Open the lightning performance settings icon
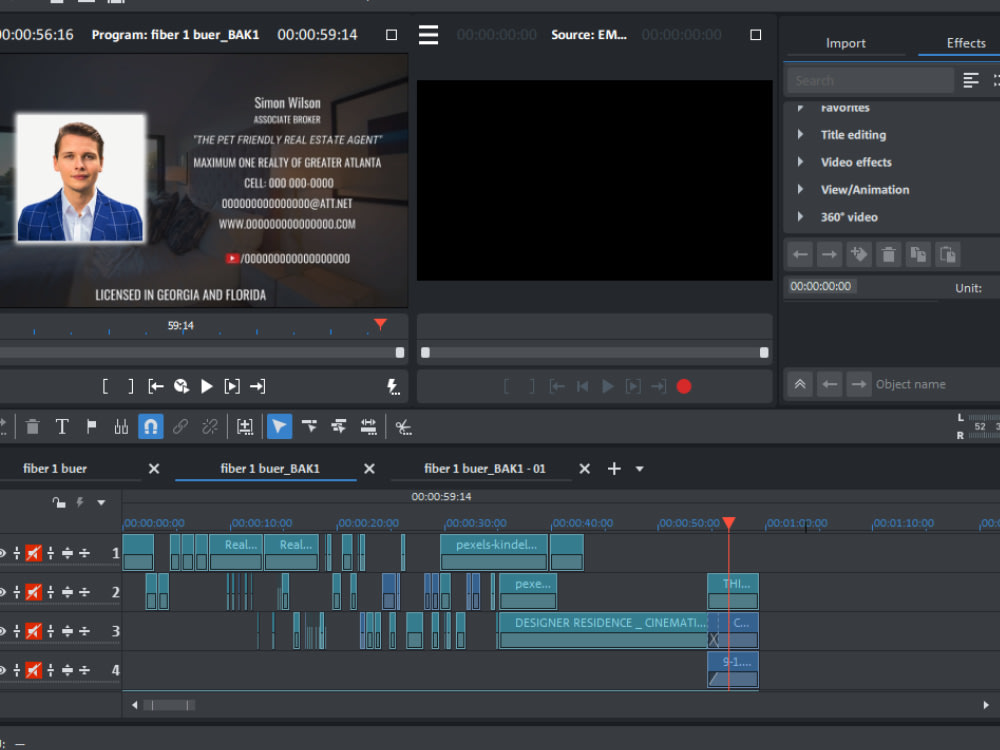Screen dimensions: 1000x750 [x=393, y=387]
